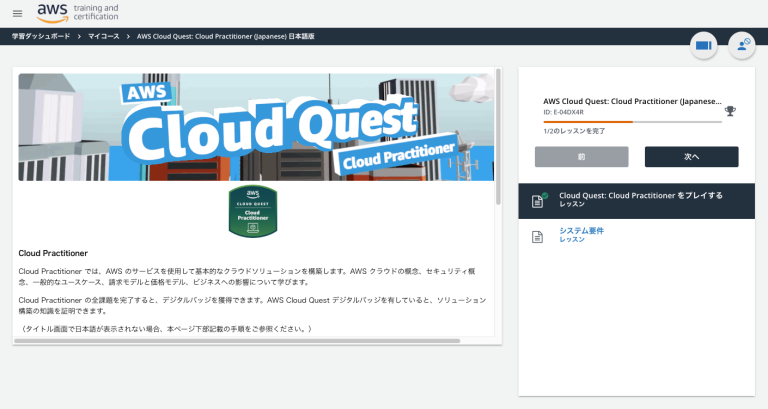This screenshot has height=409, width=768.
Task: Click the horizontal scrollbar of content panel
Action: pos(237,340)
